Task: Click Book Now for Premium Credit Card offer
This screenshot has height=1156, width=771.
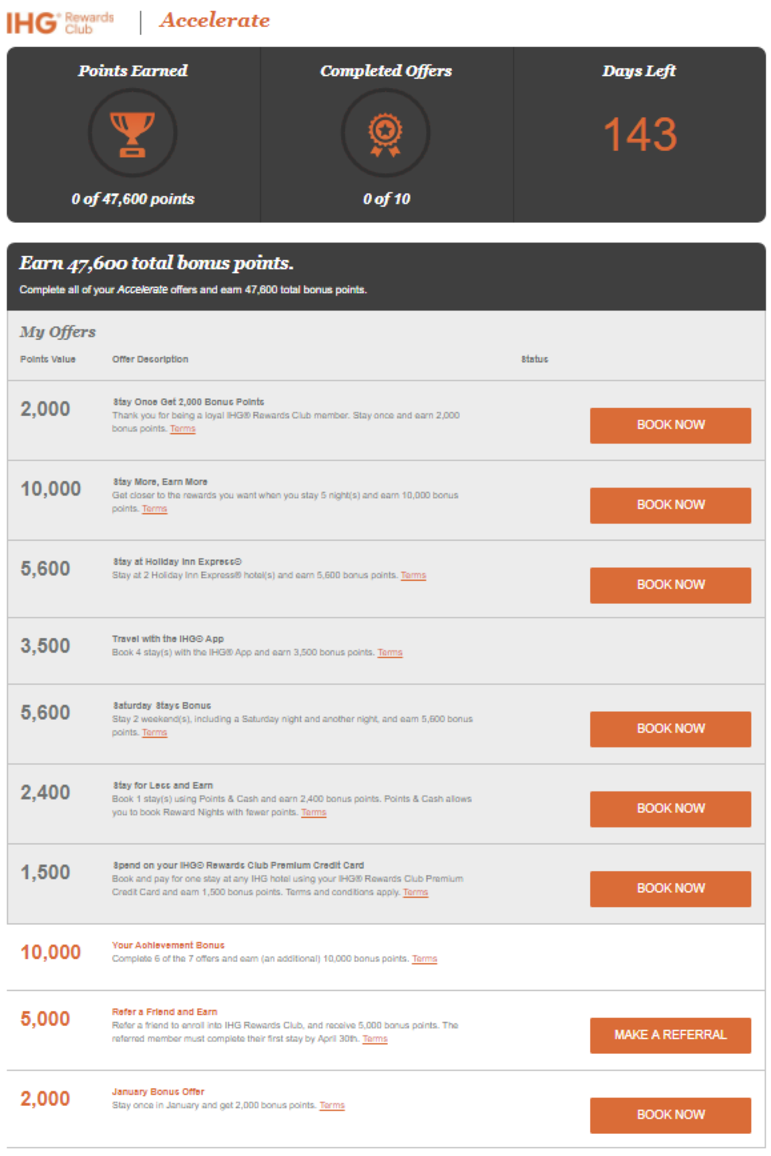Action: 670,888
